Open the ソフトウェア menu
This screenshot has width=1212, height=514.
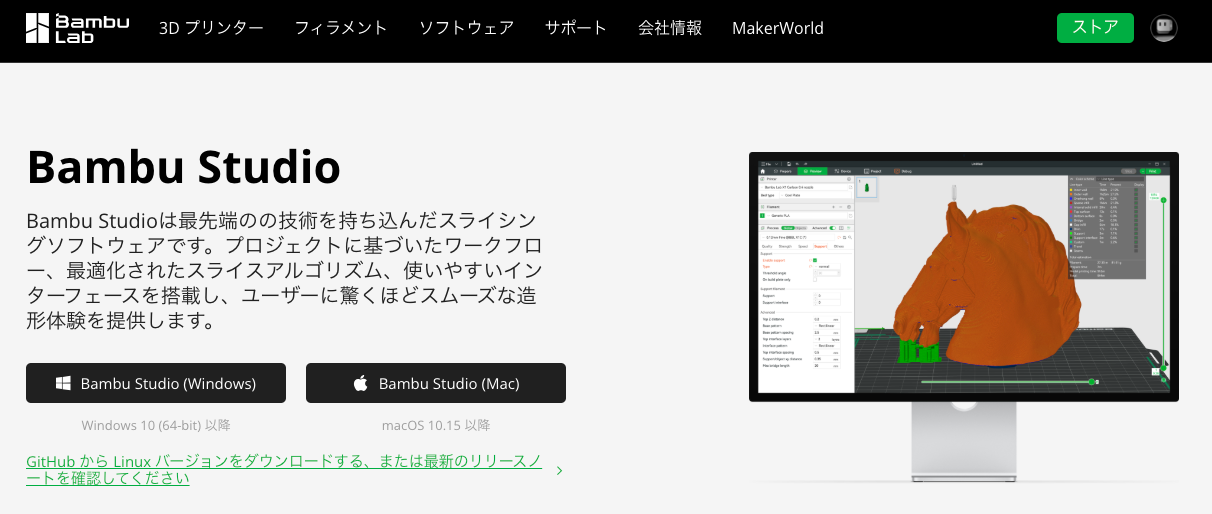[x=466, y=28]
